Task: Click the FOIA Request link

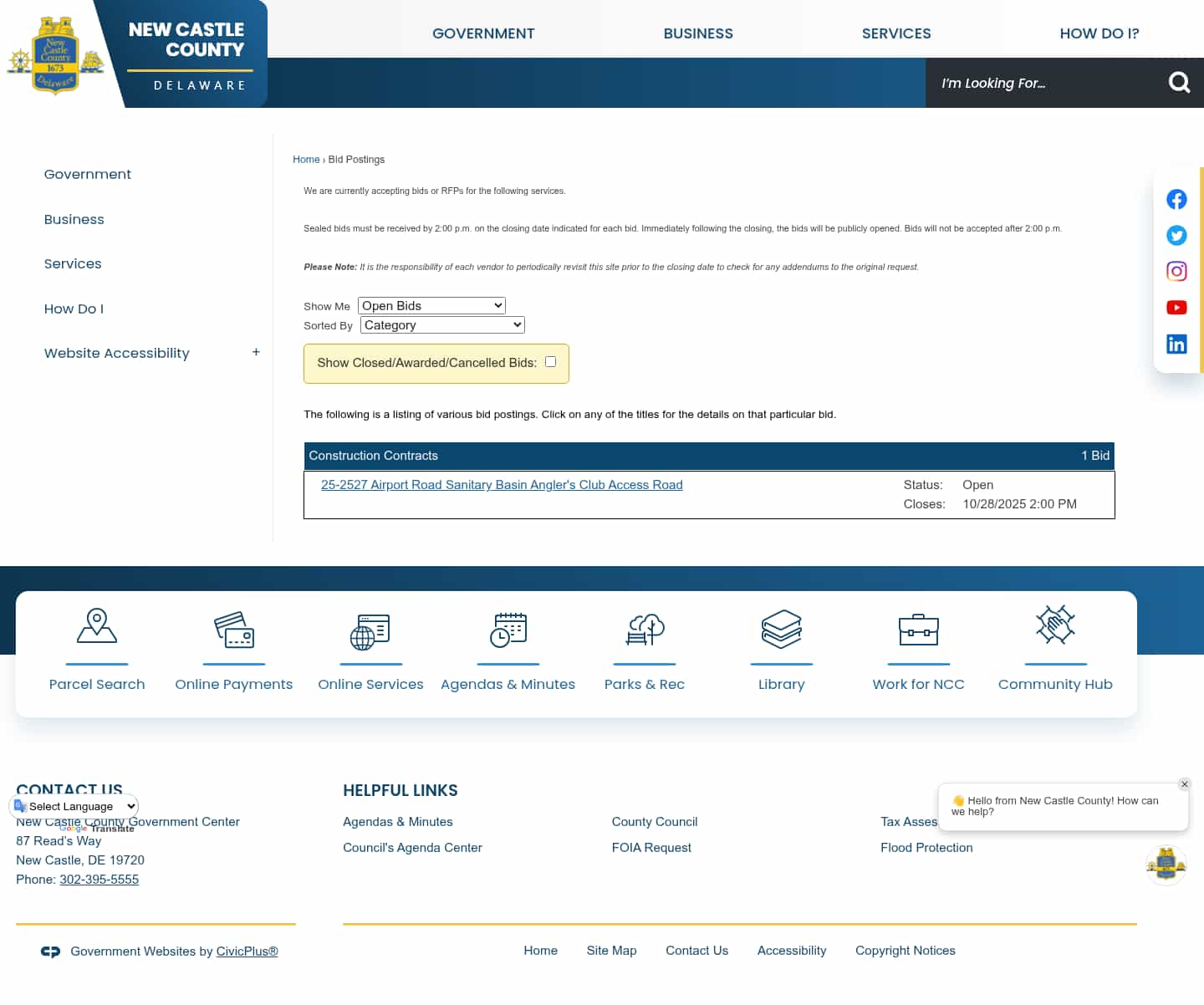Action: coord(651,847)
